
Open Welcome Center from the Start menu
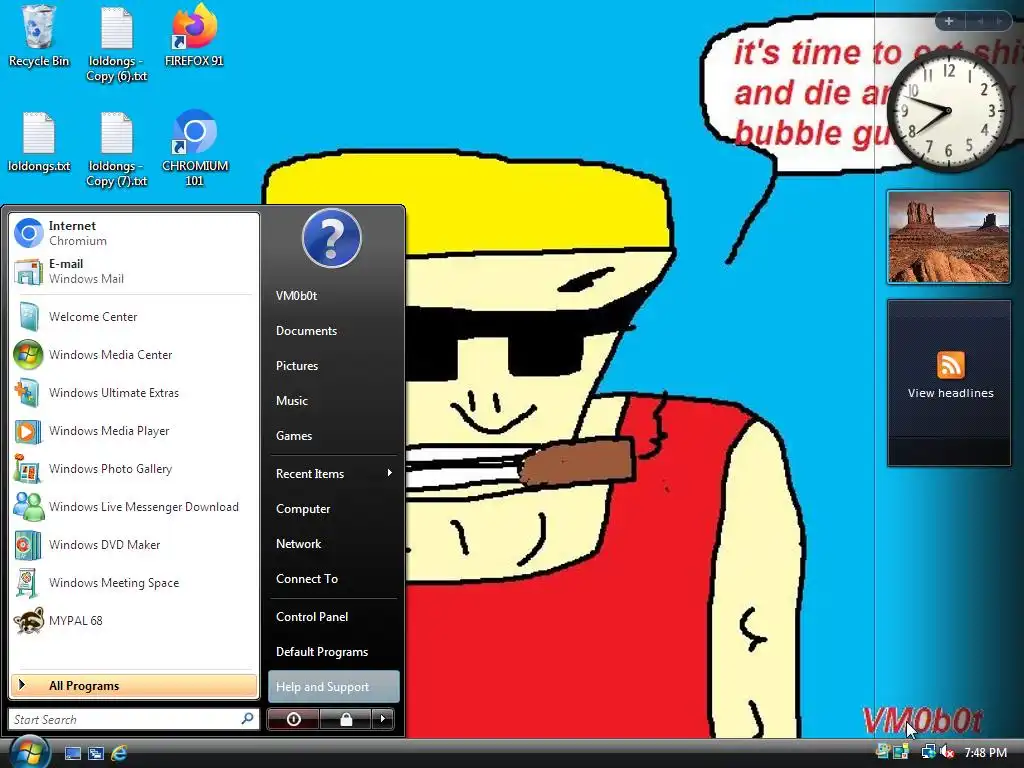pos(134,317)
